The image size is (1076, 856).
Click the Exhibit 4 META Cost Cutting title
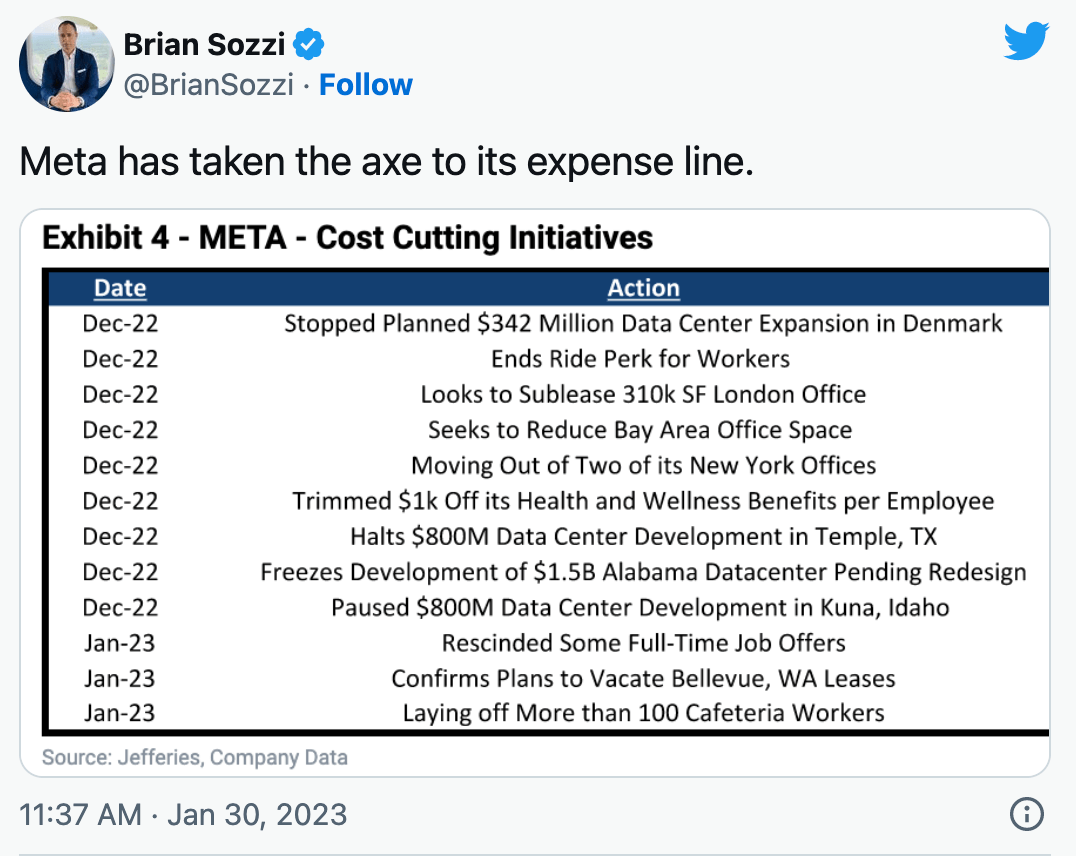pyautogui.click(x=347, y=238)
